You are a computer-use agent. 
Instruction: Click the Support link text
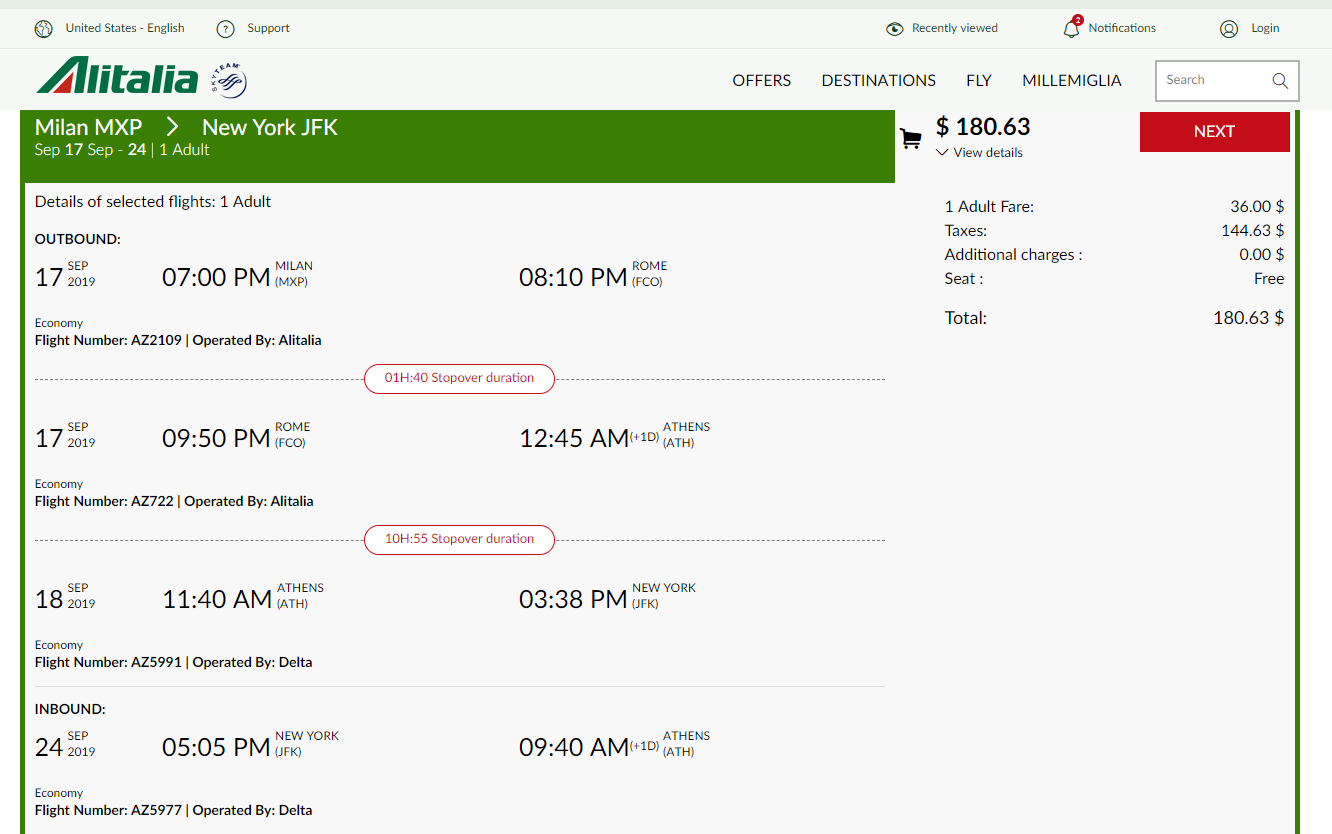pos(269,28)
